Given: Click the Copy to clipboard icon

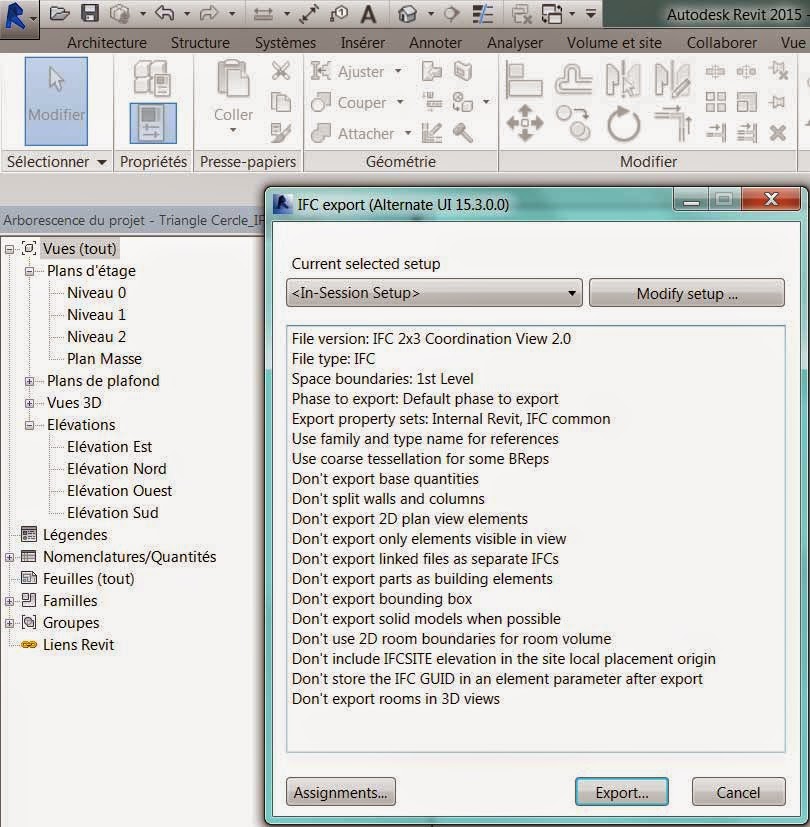Looking at the screenshot, I should [281, 102].
